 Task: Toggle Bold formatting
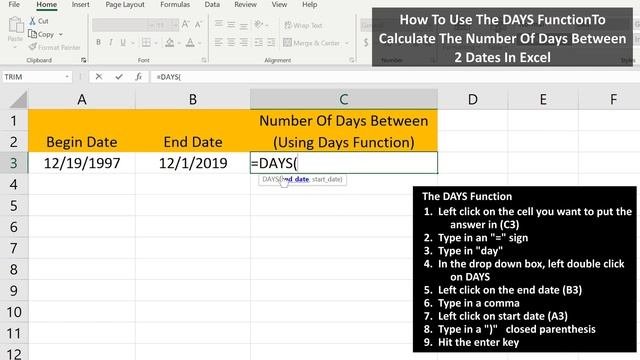(98, 42)
